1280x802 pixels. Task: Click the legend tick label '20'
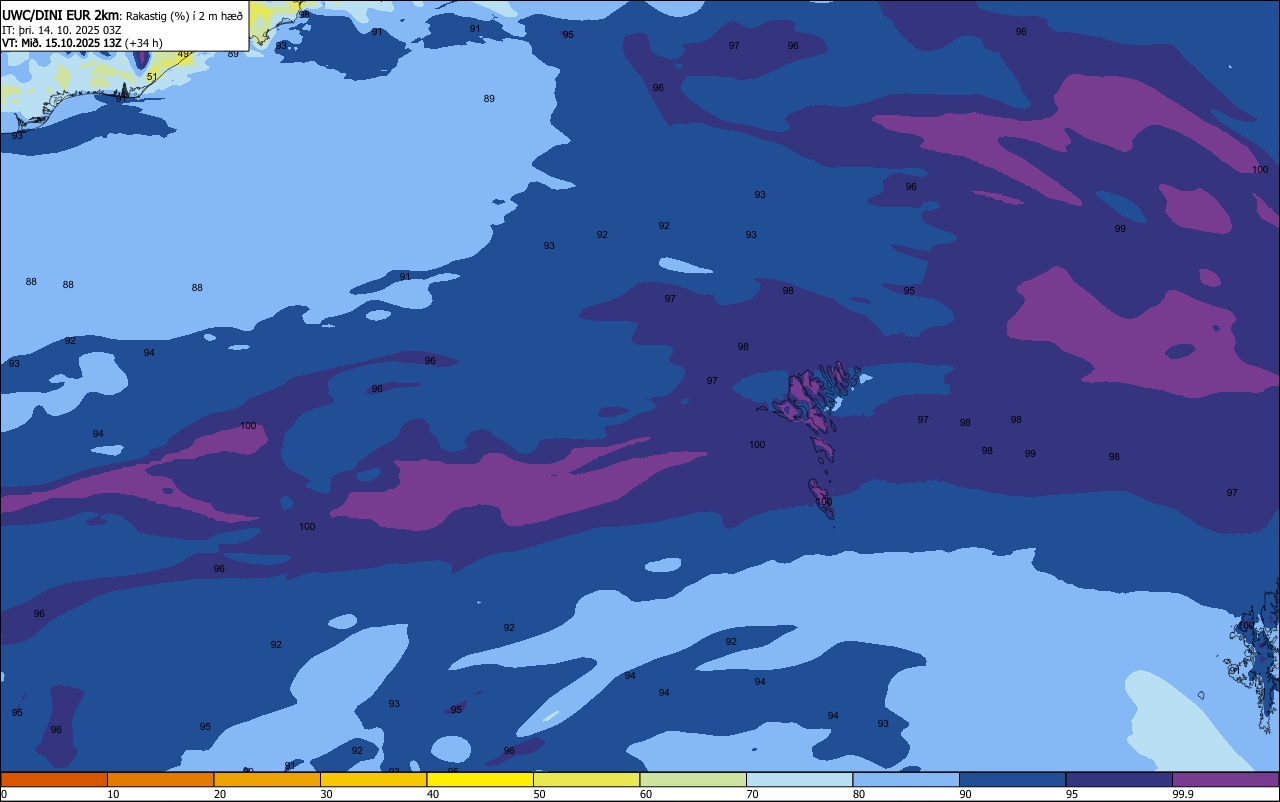(220, 794)
